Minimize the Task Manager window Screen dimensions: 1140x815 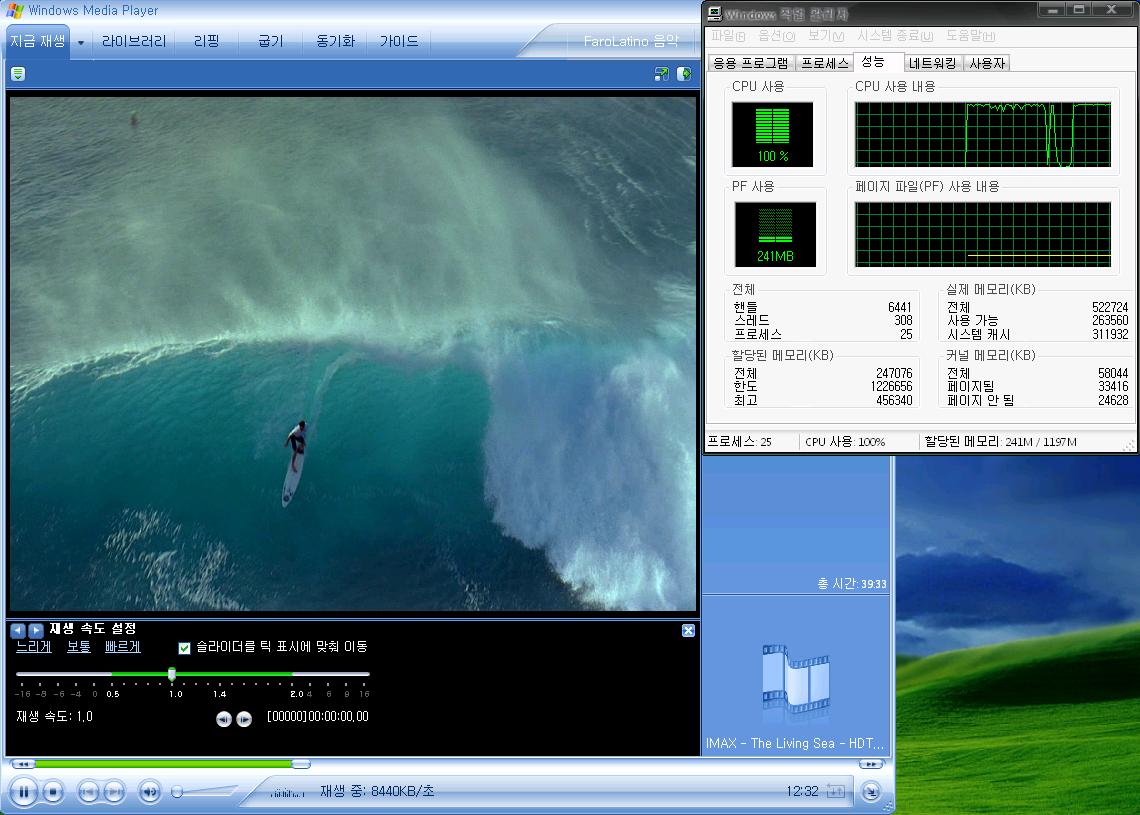pyautogui.click(x=1051, y=9)
